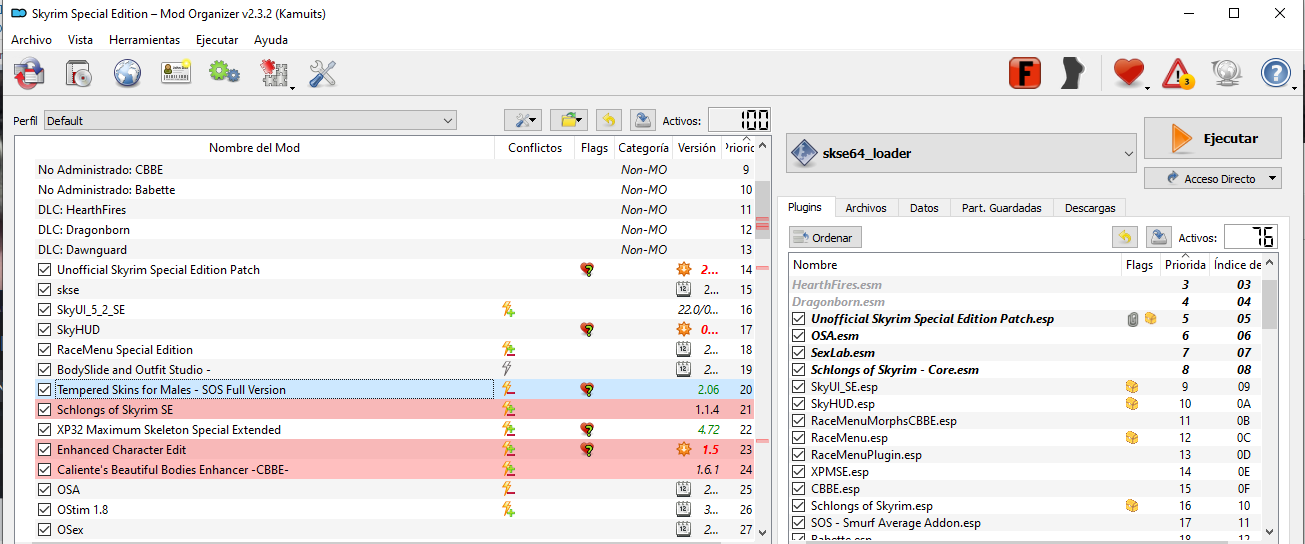Sort plugins by Nombre column header
The image size is (1305, 544).
coord(955,265)
